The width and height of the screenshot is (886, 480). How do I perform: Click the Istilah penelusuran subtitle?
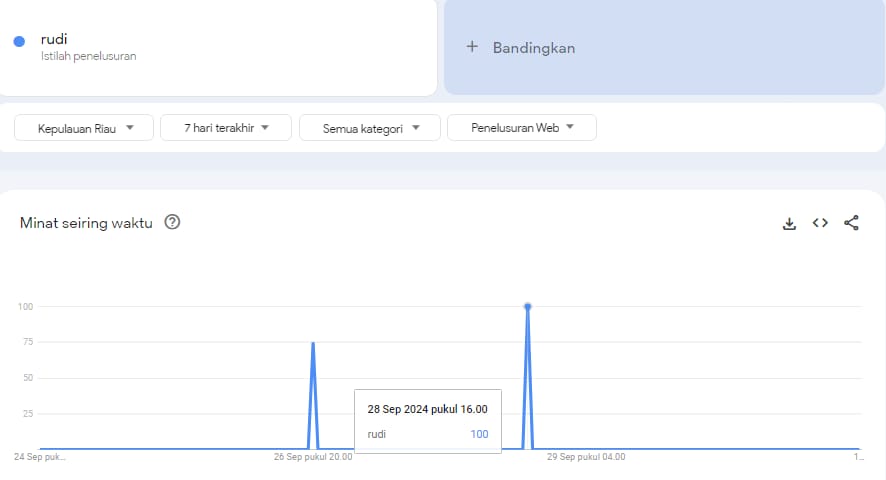[88, 56]
